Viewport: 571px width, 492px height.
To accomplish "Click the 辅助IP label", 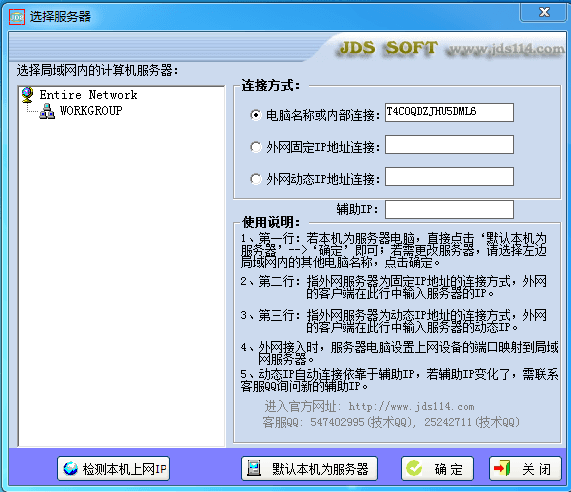I will [x=357, y=209].
